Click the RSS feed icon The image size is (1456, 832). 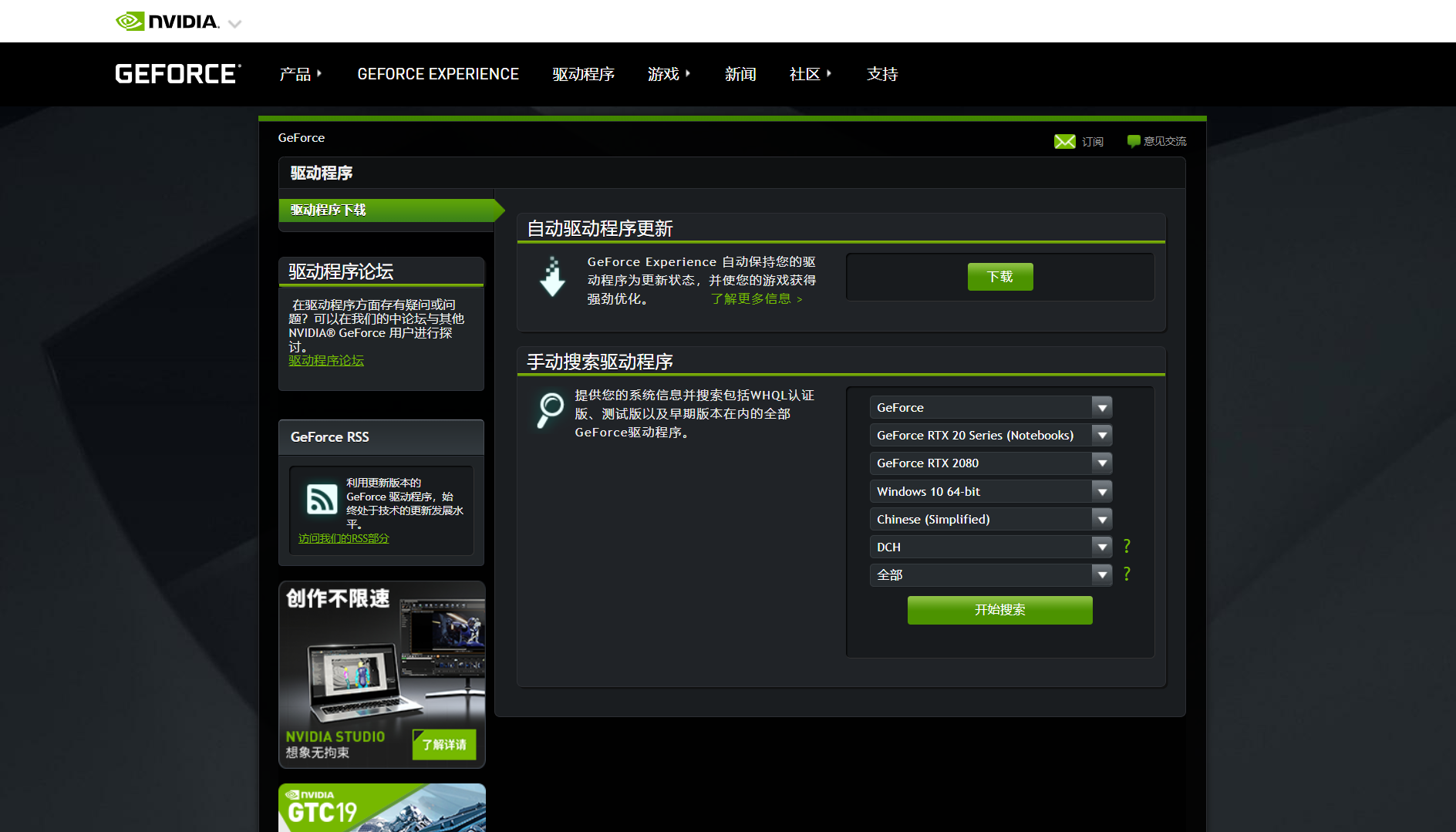coord(322,499)
